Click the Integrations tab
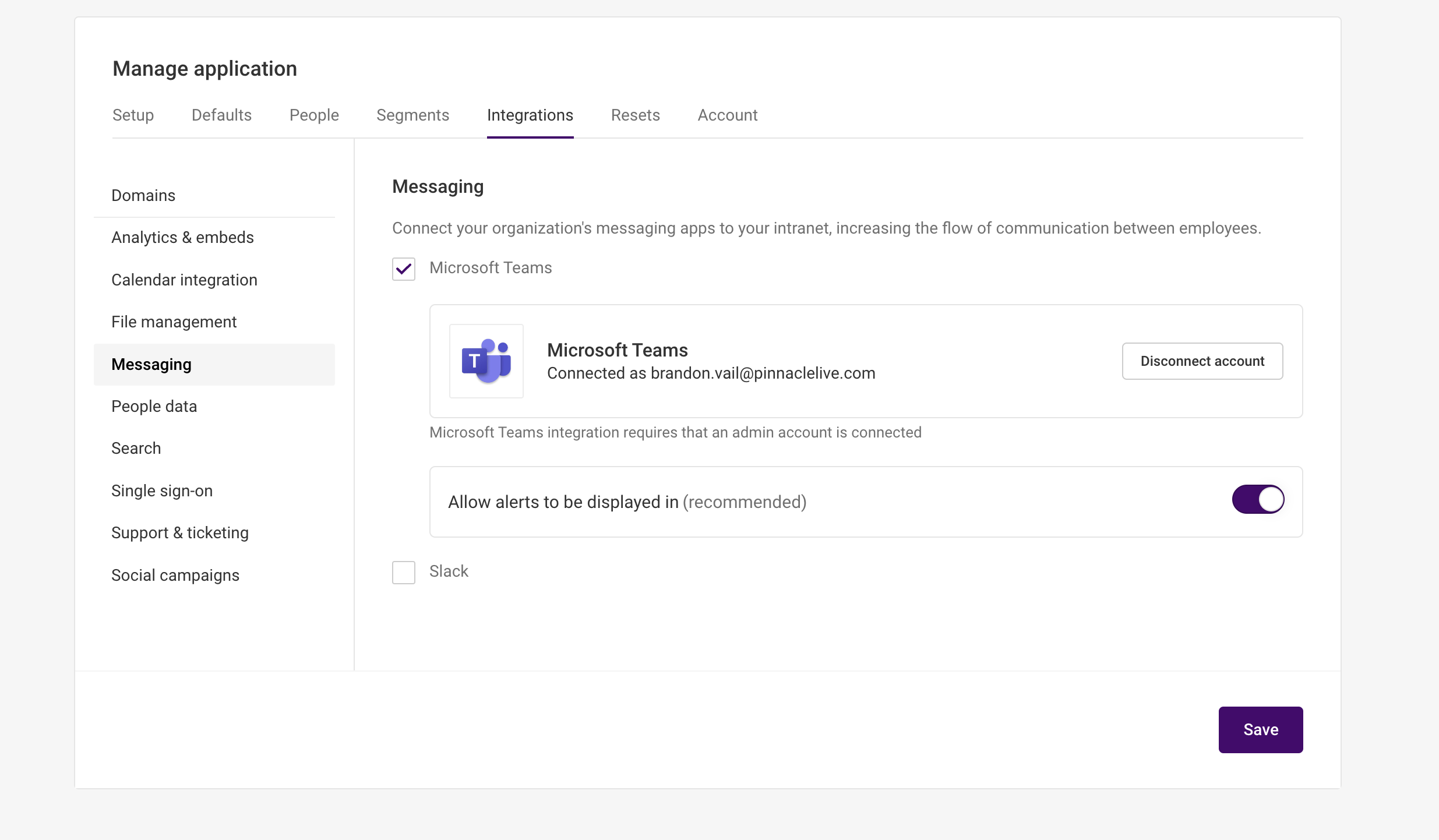 pyautogui.click(x=530, y=115)
